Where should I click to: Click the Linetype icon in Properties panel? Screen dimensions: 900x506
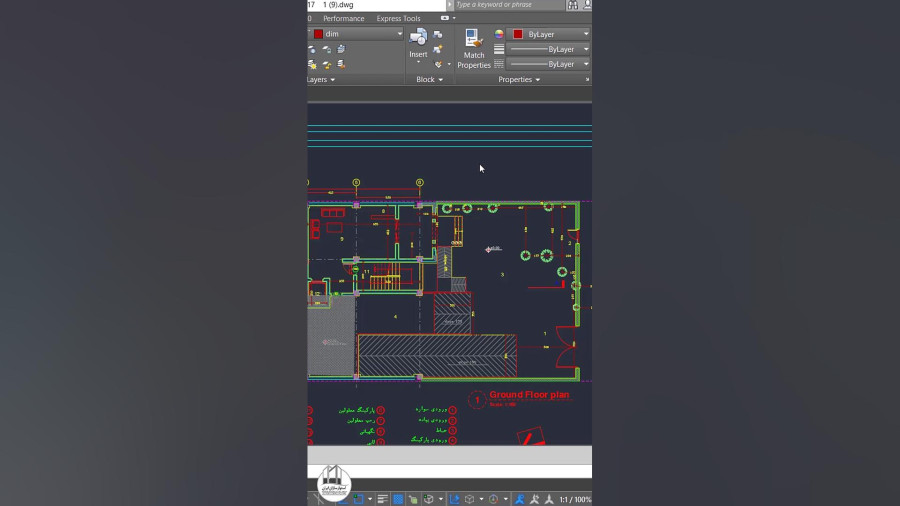point(499,64)
